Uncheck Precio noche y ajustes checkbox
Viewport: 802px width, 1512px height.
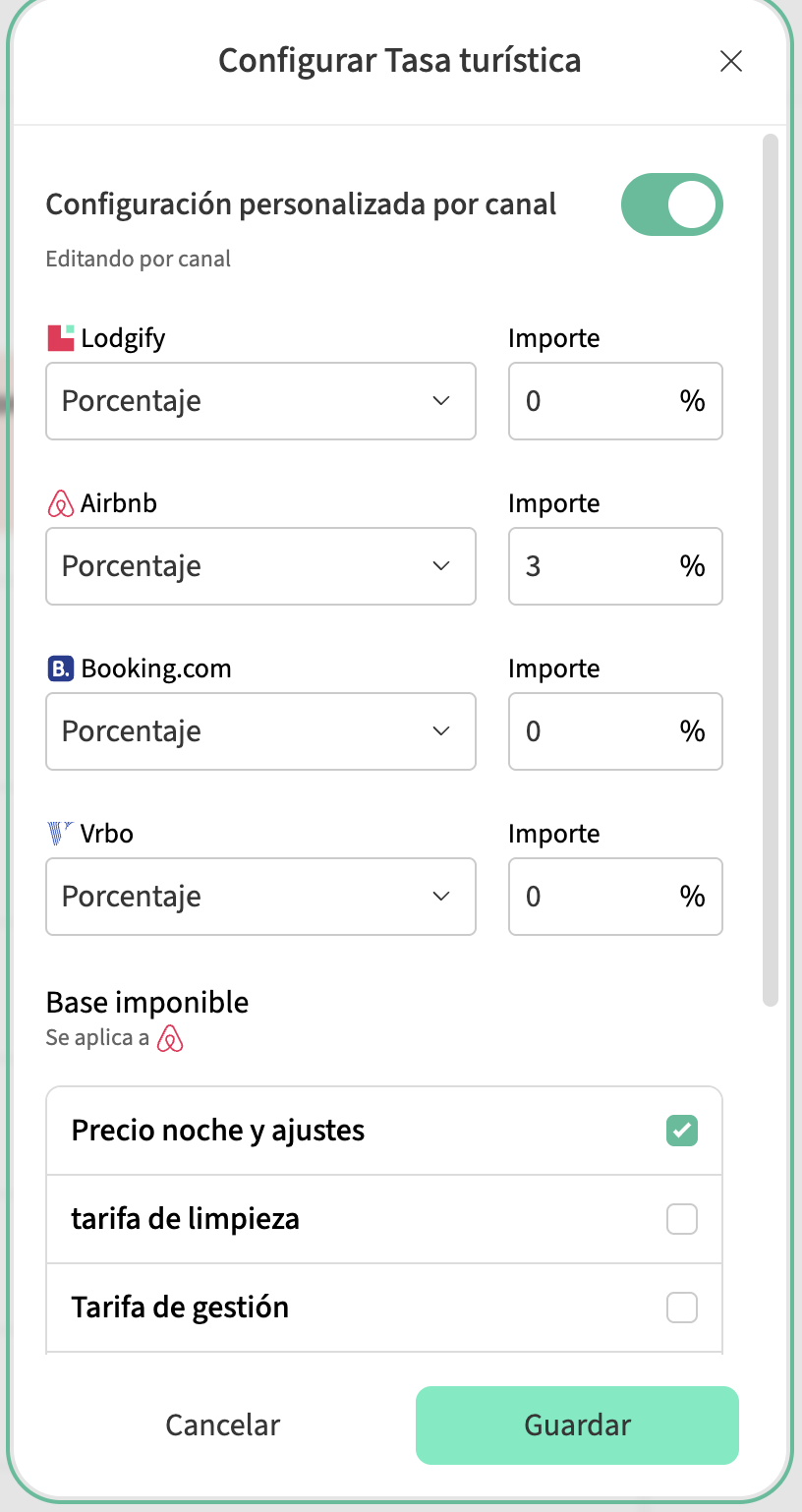coord(682,1131)
